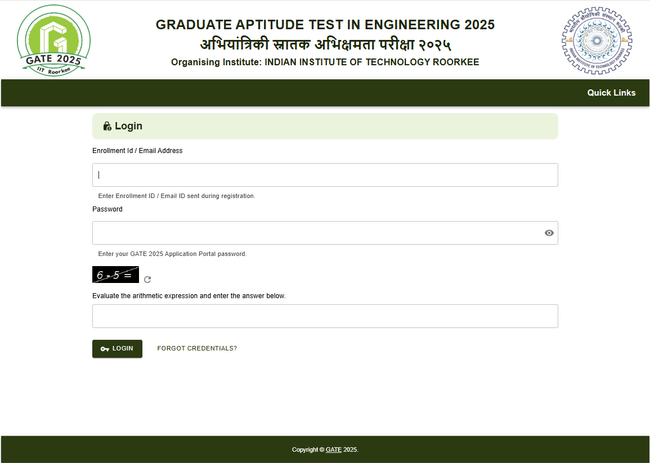The image size is (650, 463).
Task: Click the Hindi exam title heading
Action: 325,44
